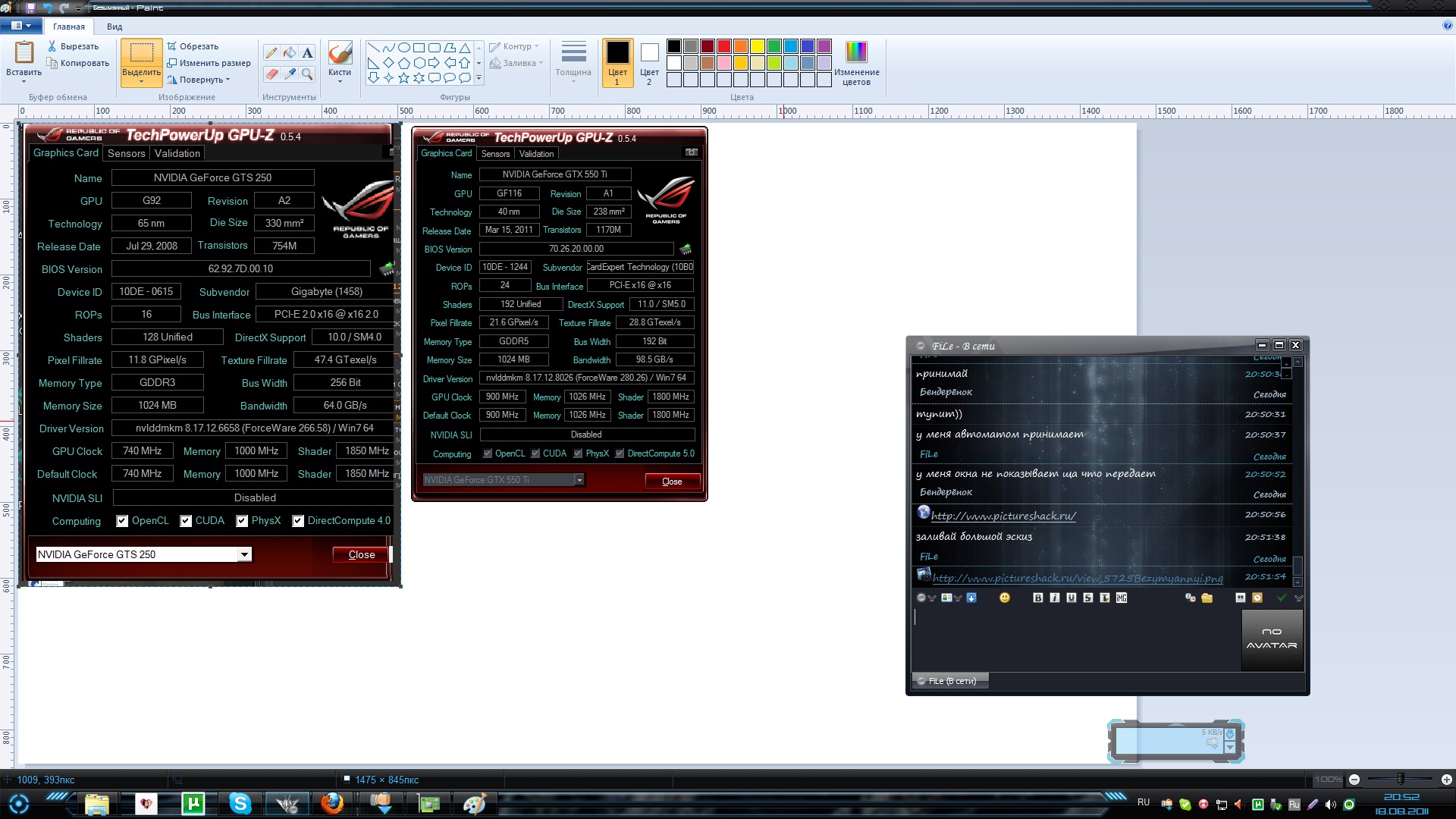Toggle OpenCL checkbox in GTS 250 window
1456x819 pixels.
pyautogui.click(x=122, y=521)
